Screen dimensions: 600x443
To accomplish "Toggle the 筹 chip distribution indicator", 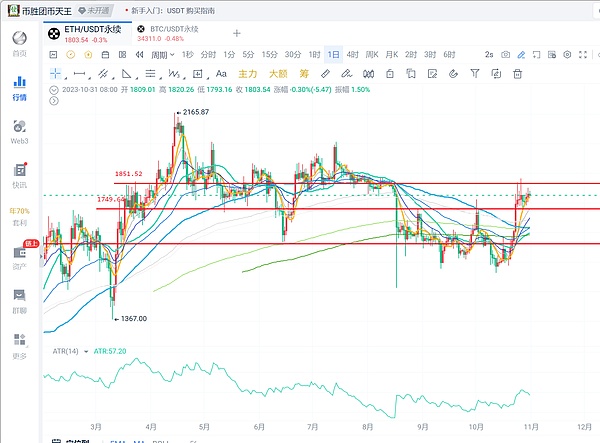I will click(x=302, y=74).
